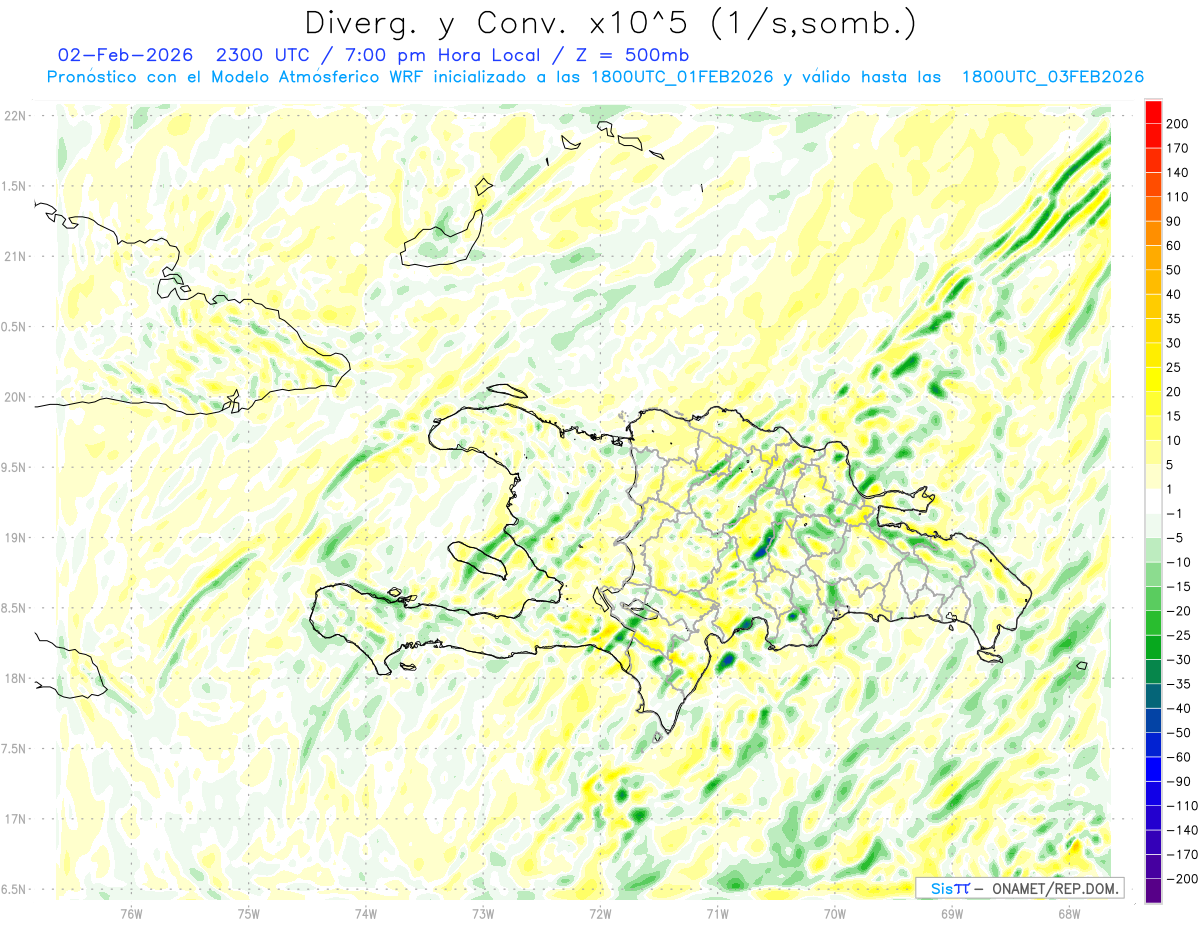Click the 'SisTT - ONAMET/REP.DOM.' label box

click(x=1020, y=888)
